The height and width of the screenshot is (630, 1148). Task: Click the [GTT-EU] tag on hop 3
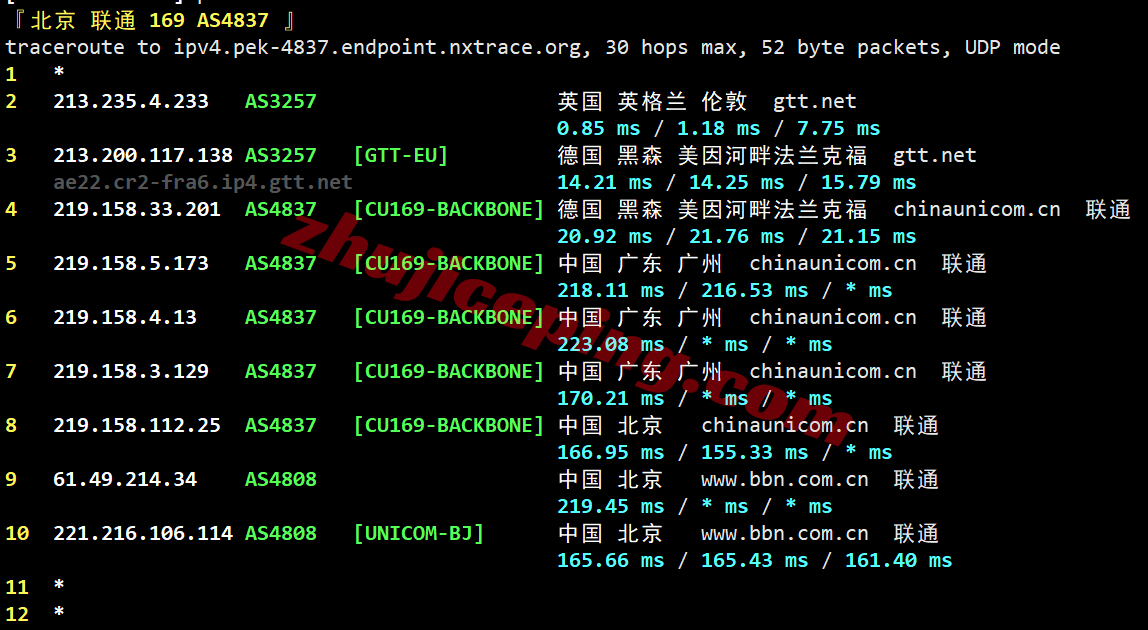click(399, 155)
